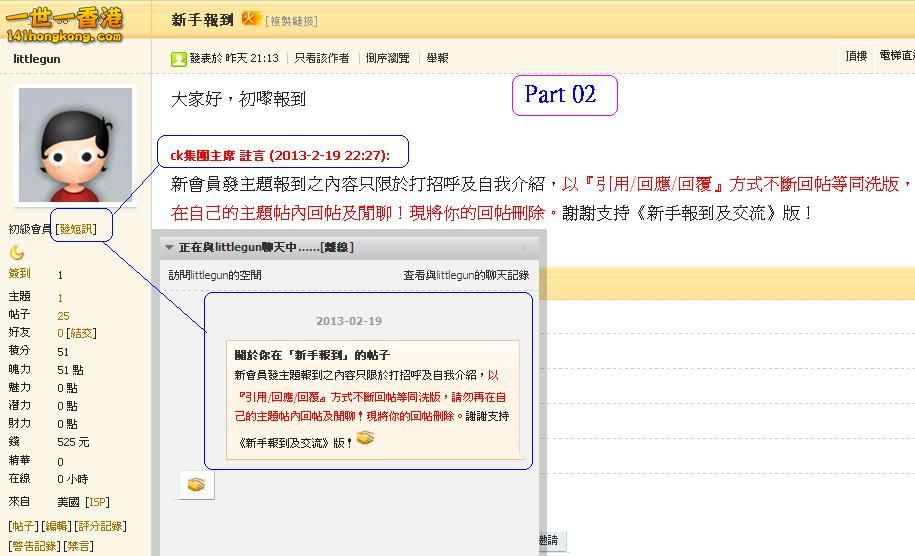The width and height of the screenshot is (915, 556).
Task: Click the moon level icon under 初級會員
Action: click(x=17, y=253)
